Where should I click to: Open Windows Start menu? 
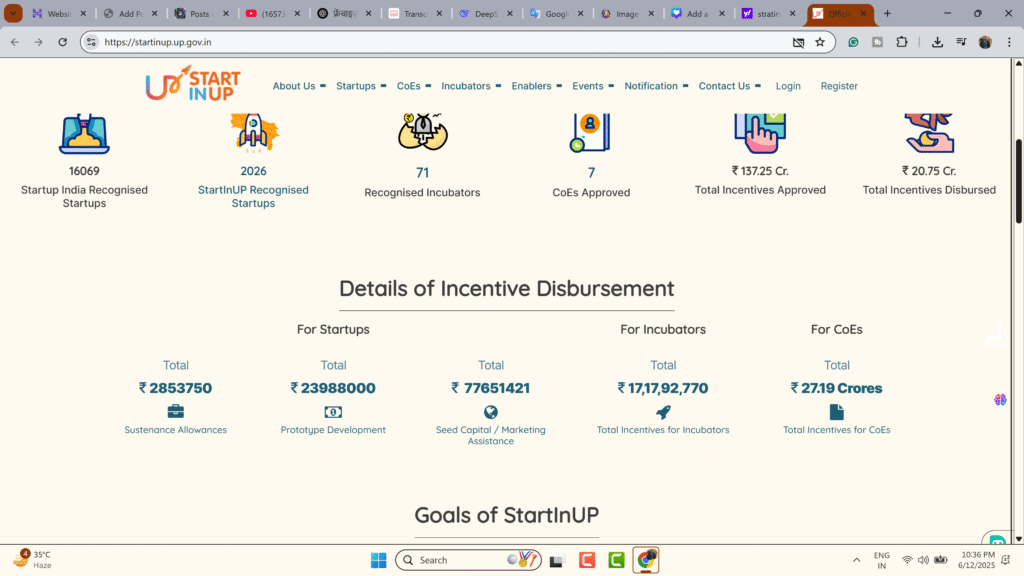379,560
